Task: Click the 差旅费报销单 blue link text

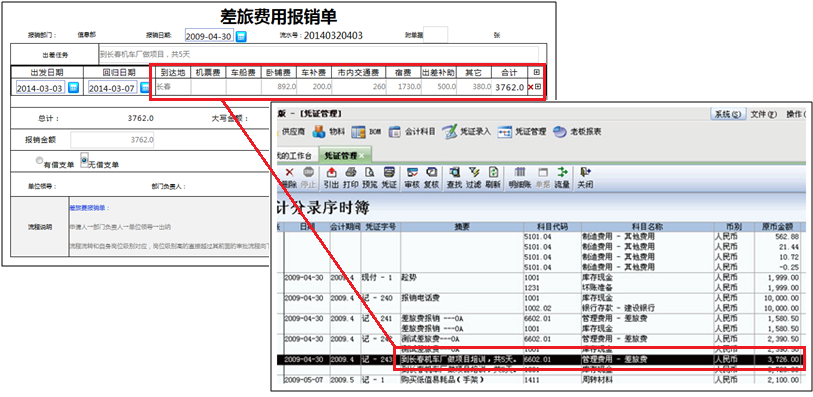Action: [90, 208]
